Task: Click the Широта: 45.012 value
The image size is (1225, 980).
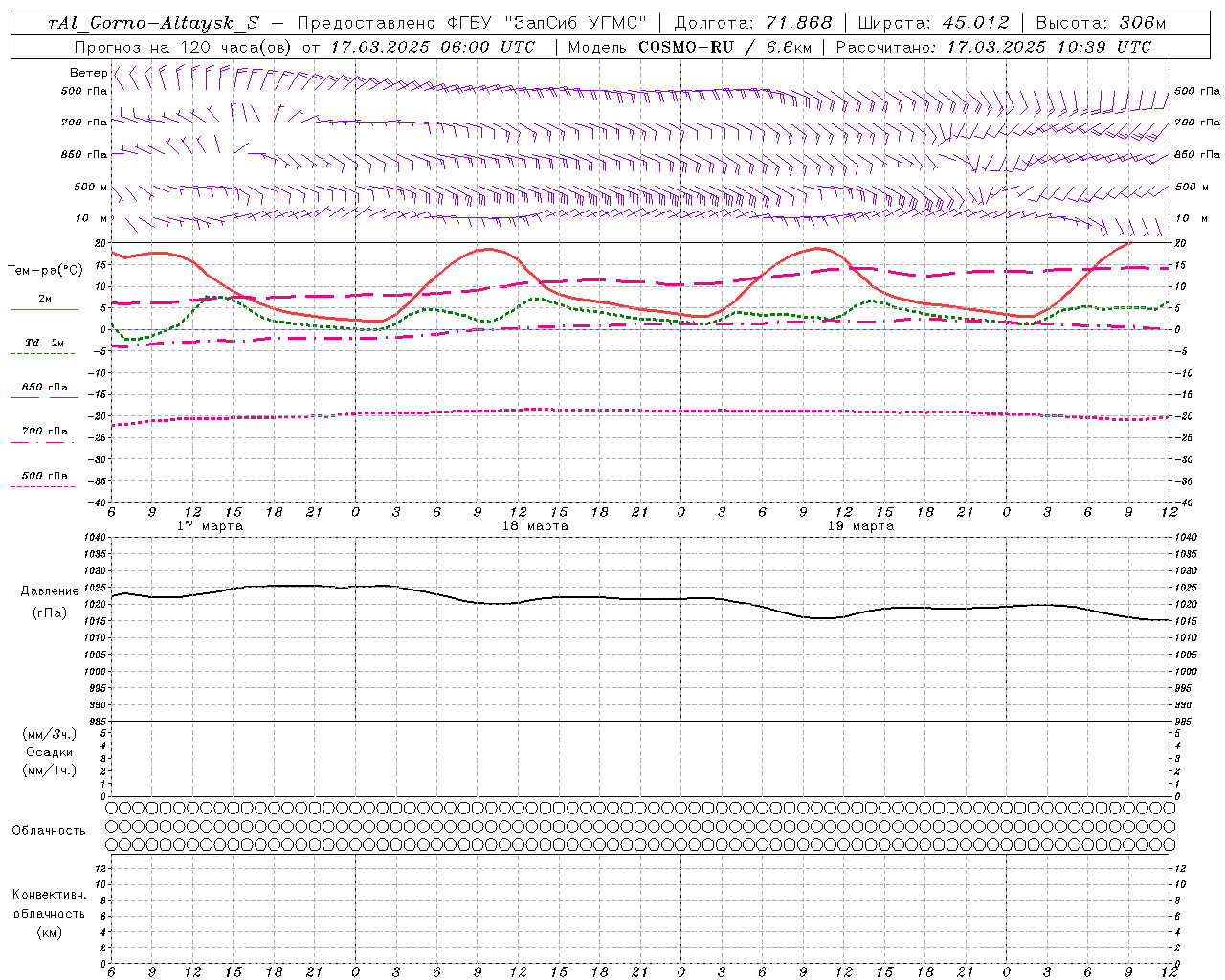Action: 934,23
